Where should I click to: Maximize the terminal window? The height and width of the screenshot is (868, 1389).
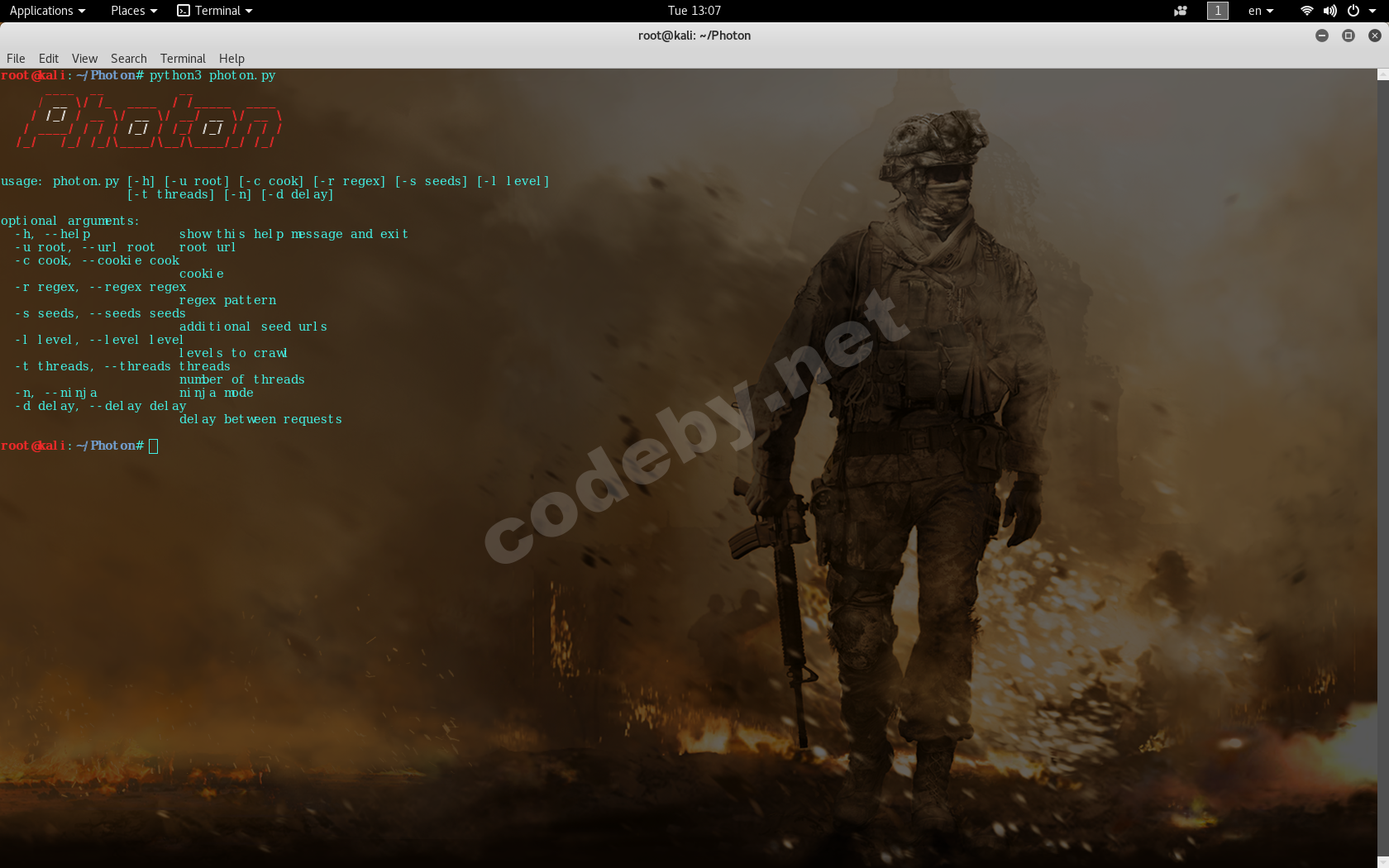(1348, 36)
